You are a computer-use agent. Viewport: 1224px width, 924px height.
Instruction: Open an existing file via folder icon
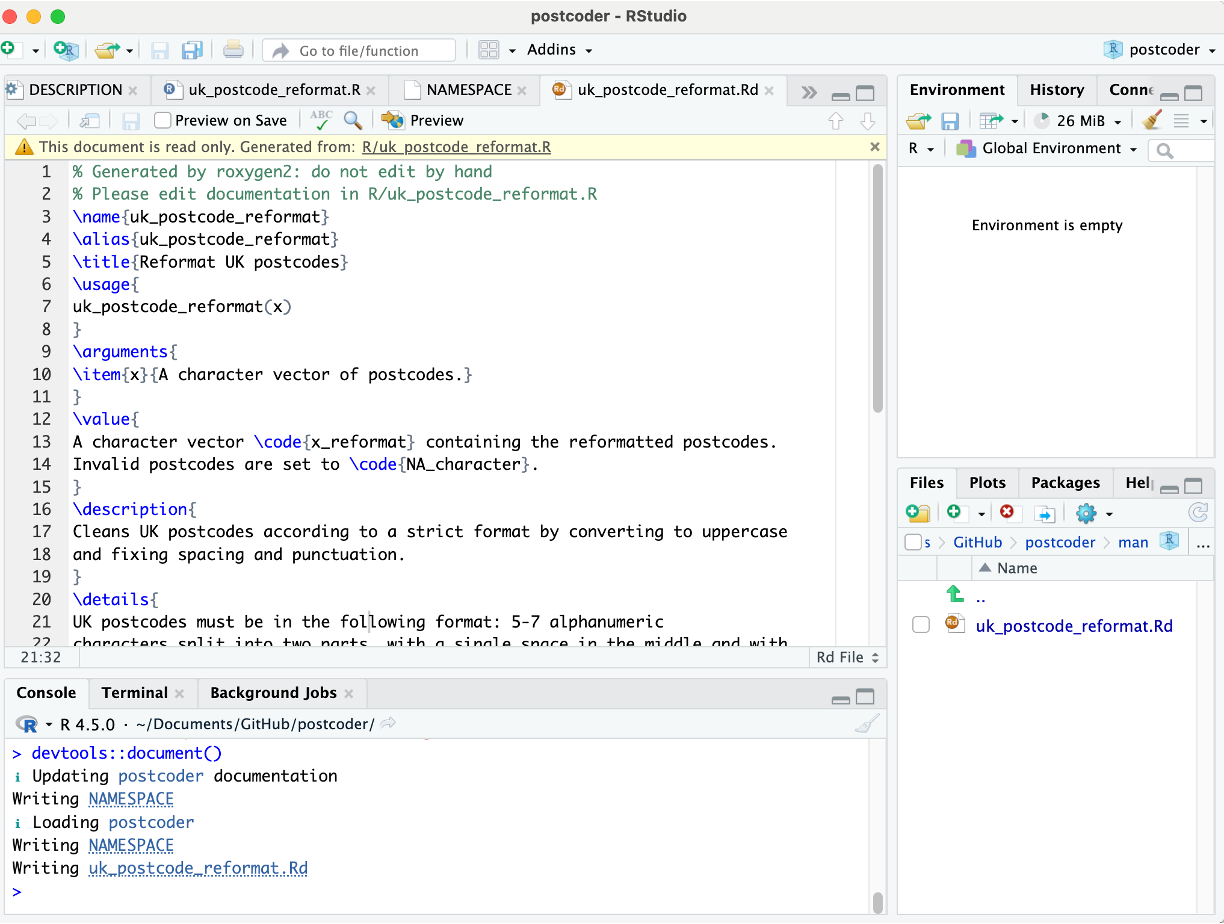click(x=106, y=50)
